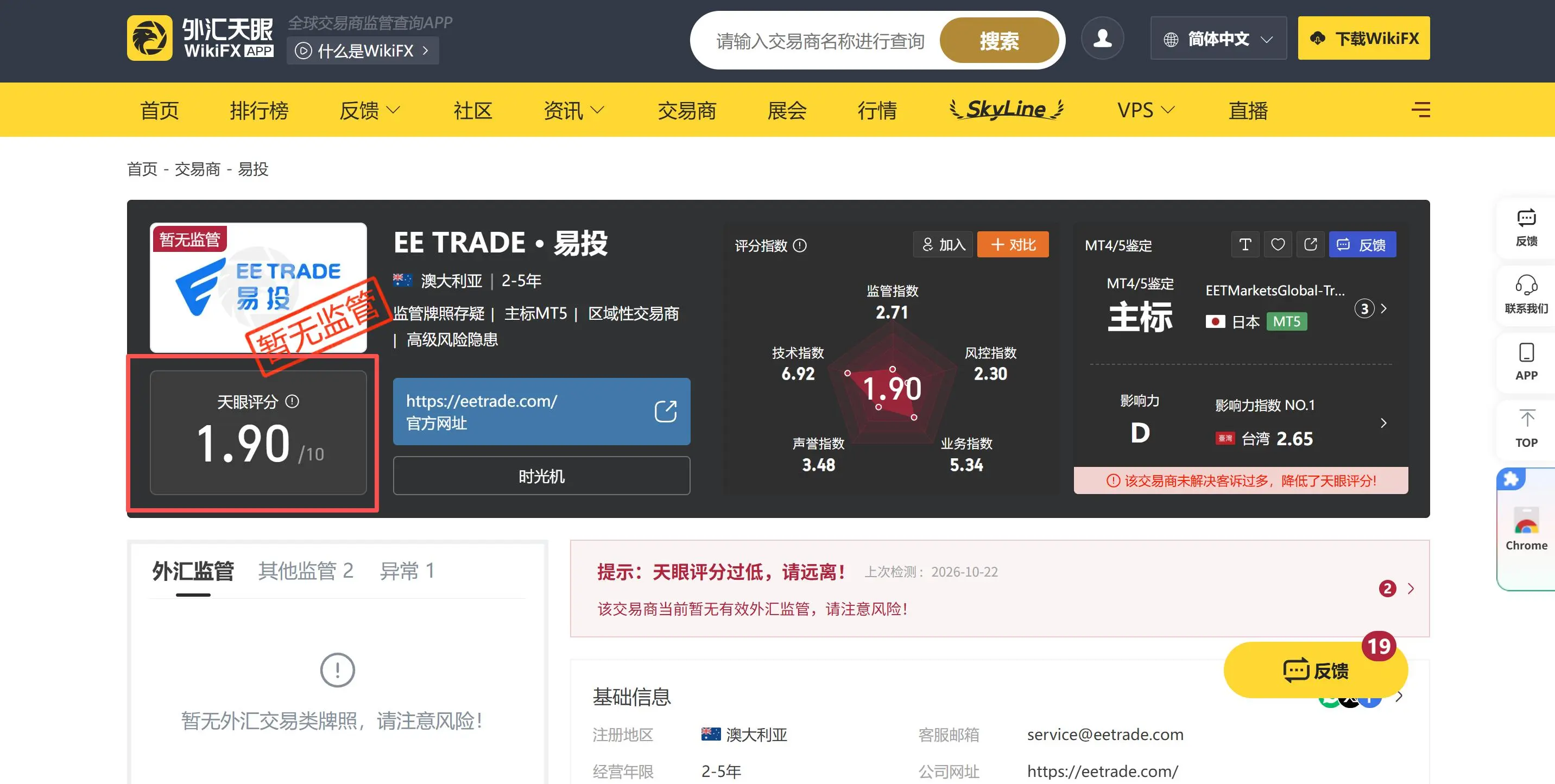Viewport: 1555px width, 784px height.
Task: Open the SkyLine nav item
Action: [1007, 109]
